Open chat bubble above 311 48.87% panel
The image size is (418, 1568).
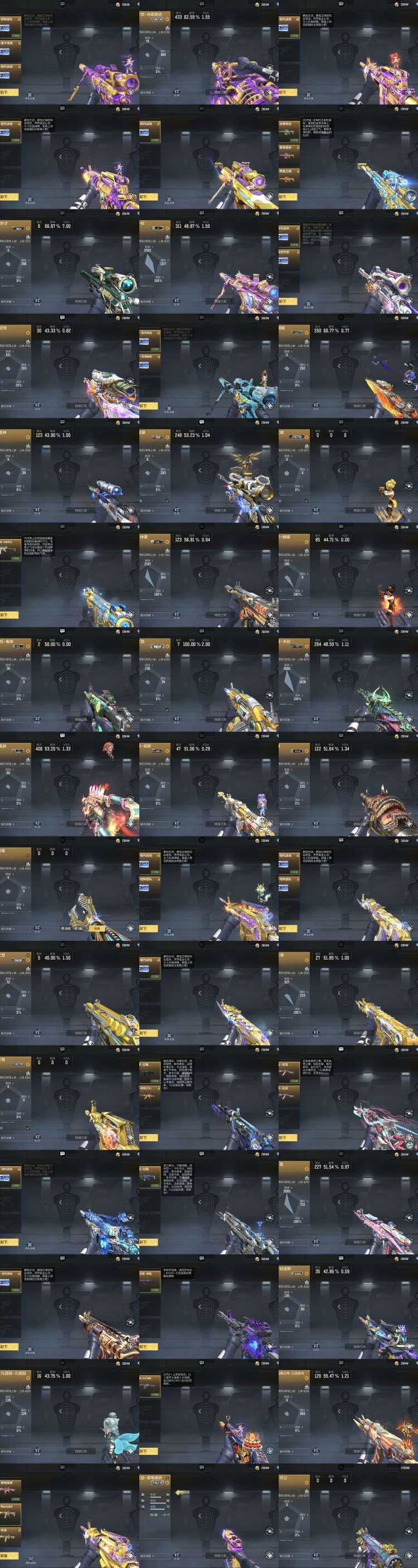[x=202, y=213]
